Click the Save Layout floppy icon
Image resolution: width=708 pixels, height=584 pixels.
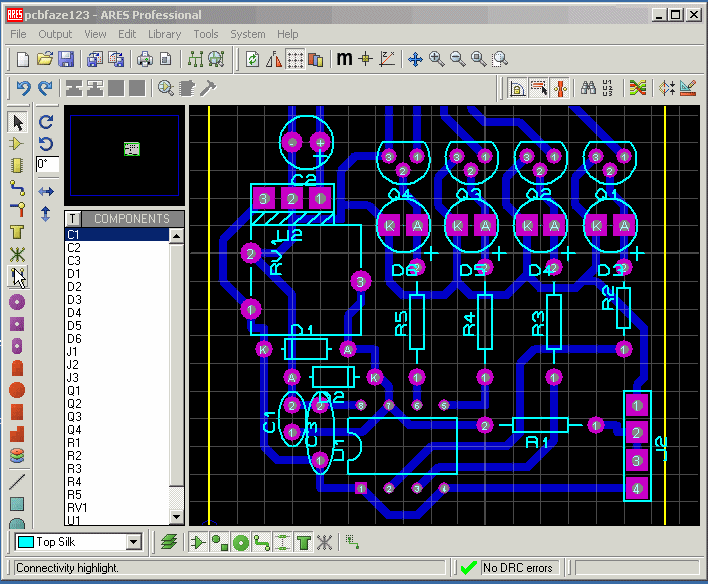point(66,60)
